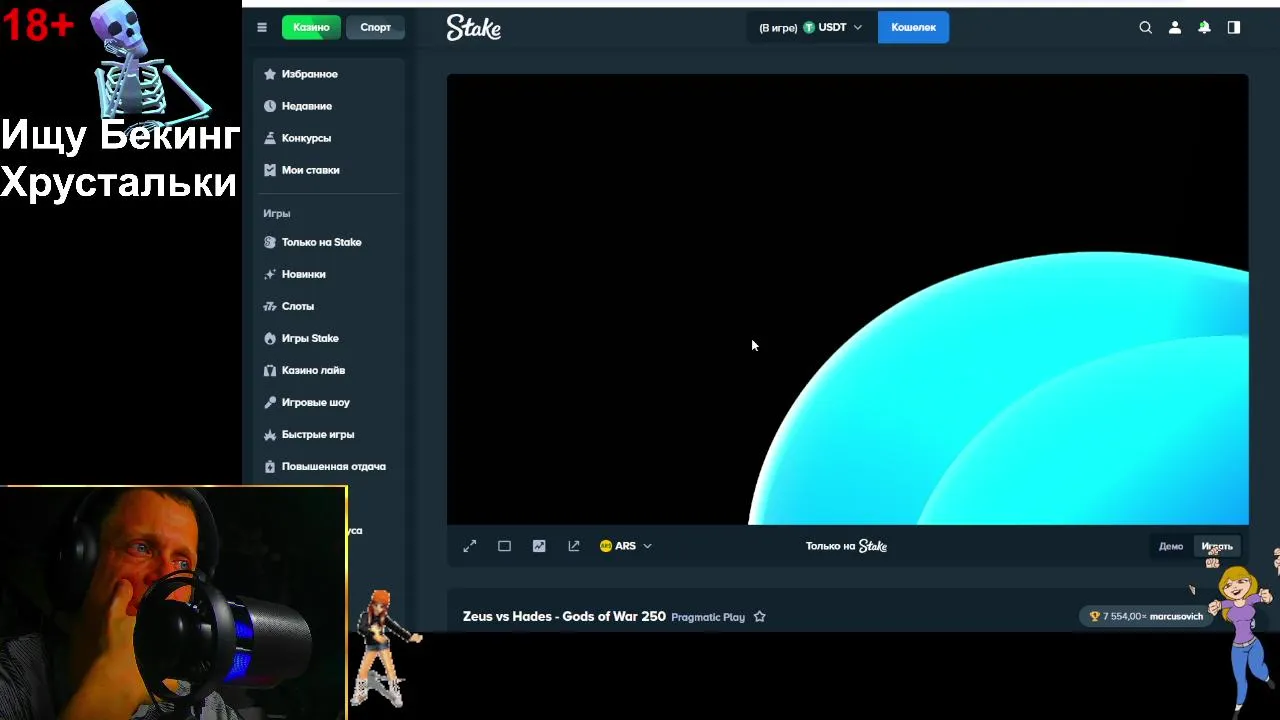Select Игры Stake sidebar item
This screenshot has width=1280, height=720.
click(x=329, y=338)
